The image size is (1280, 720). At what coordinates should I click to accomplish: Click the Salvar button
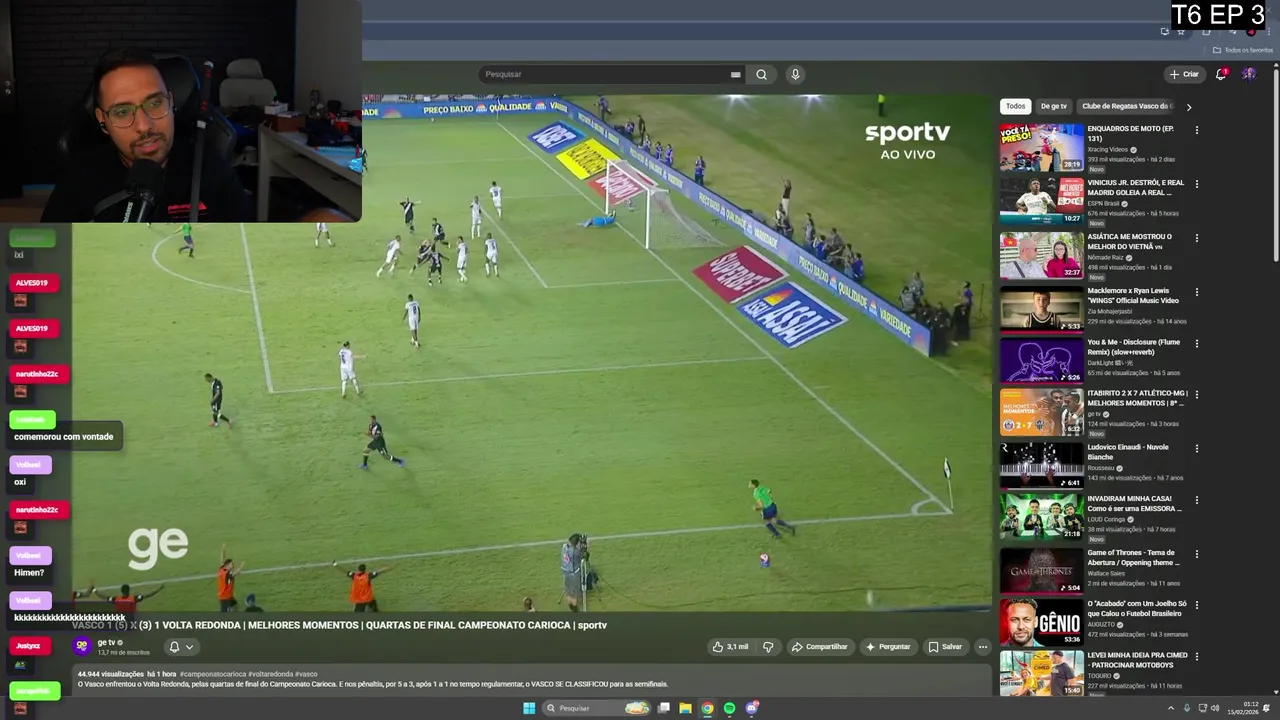click(945, 647)
